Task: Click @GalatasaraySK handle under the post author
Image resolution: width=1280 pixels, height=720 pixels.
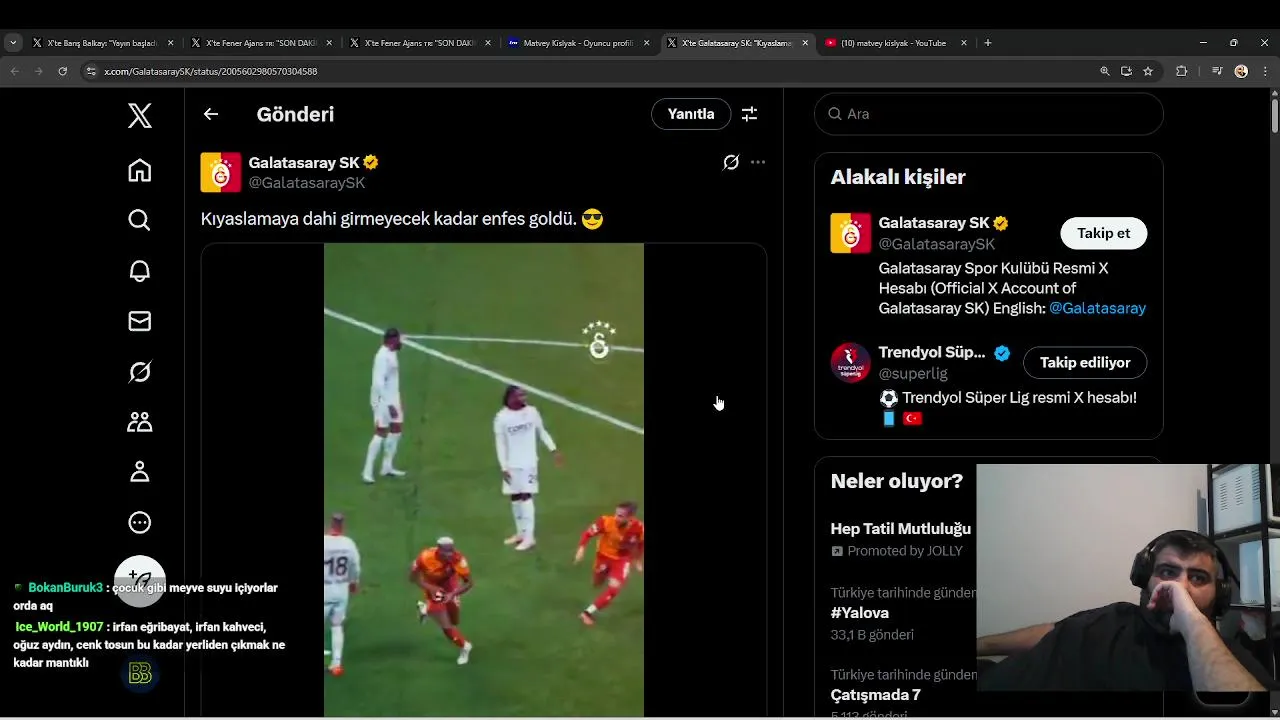Action: click(307, 183)
